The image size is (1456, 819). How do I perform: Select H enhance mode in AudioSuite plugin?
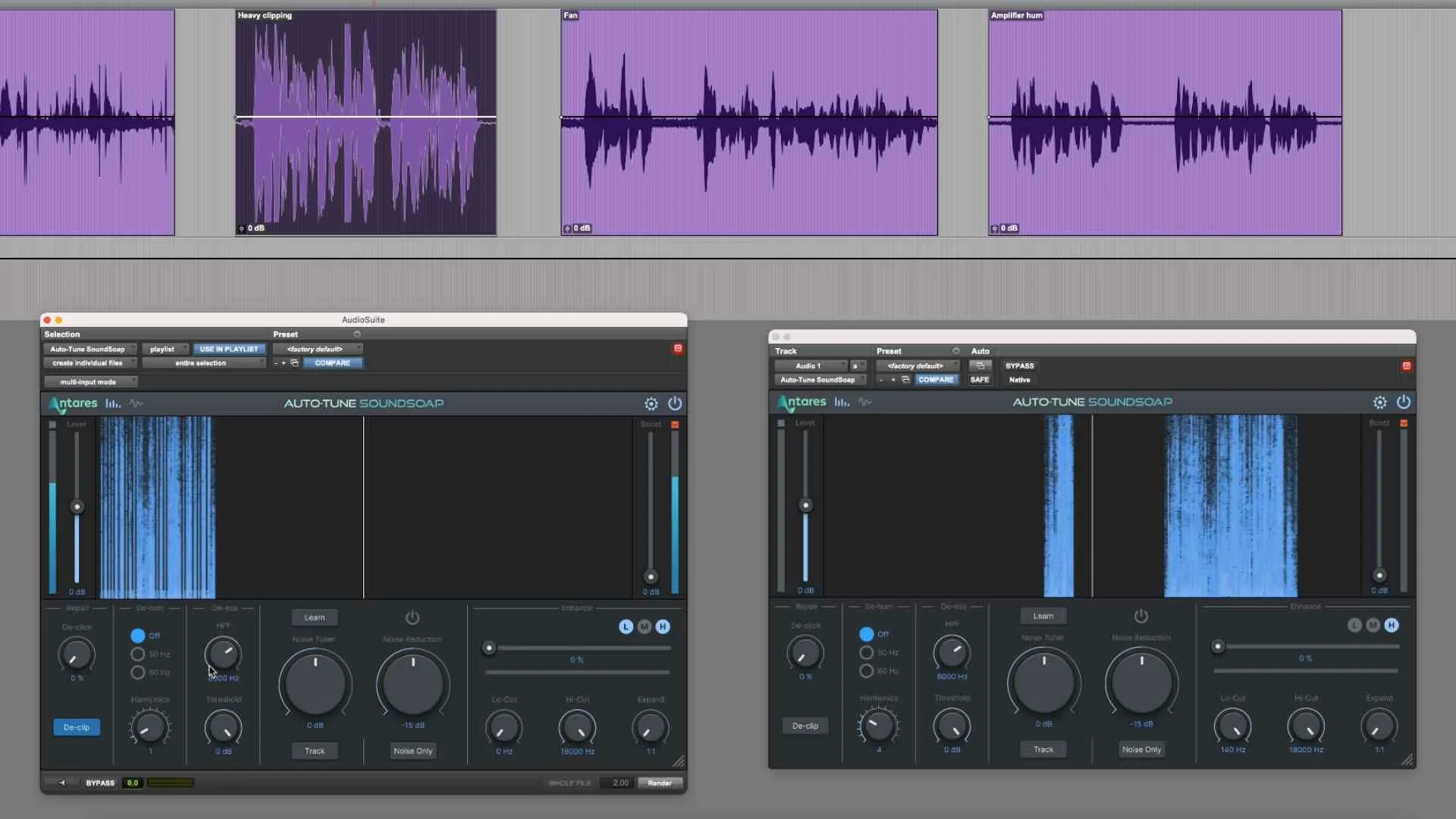point(662,626)
